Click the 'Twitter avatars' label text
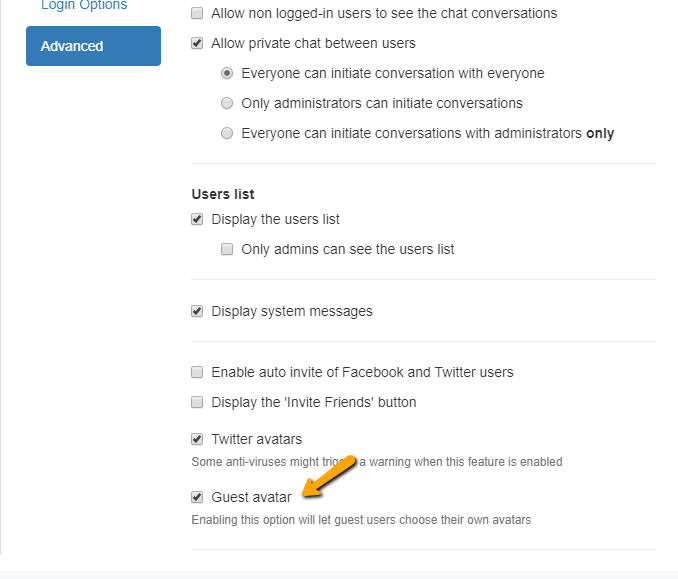678x579 pixels. coord(256,439)
